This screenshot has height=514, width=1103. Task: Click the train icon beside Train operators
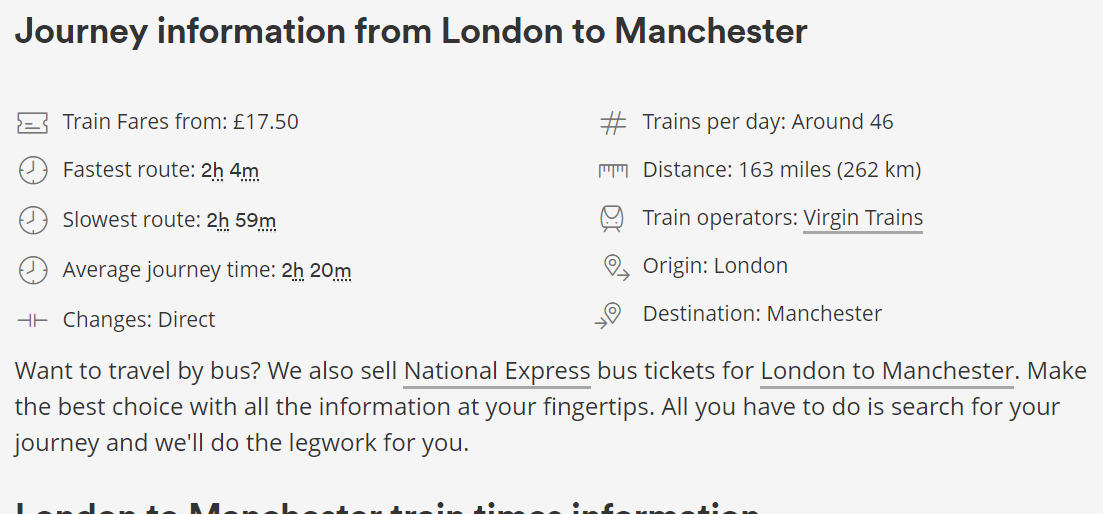pyautogui.click(x=612, y=218)
